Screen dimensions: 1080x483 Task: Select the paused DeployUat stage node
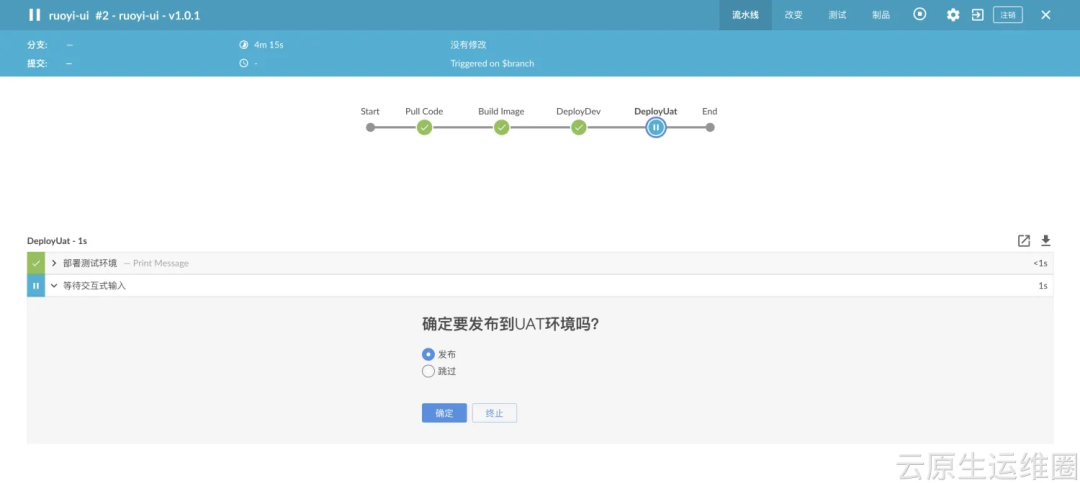(656, 127)
